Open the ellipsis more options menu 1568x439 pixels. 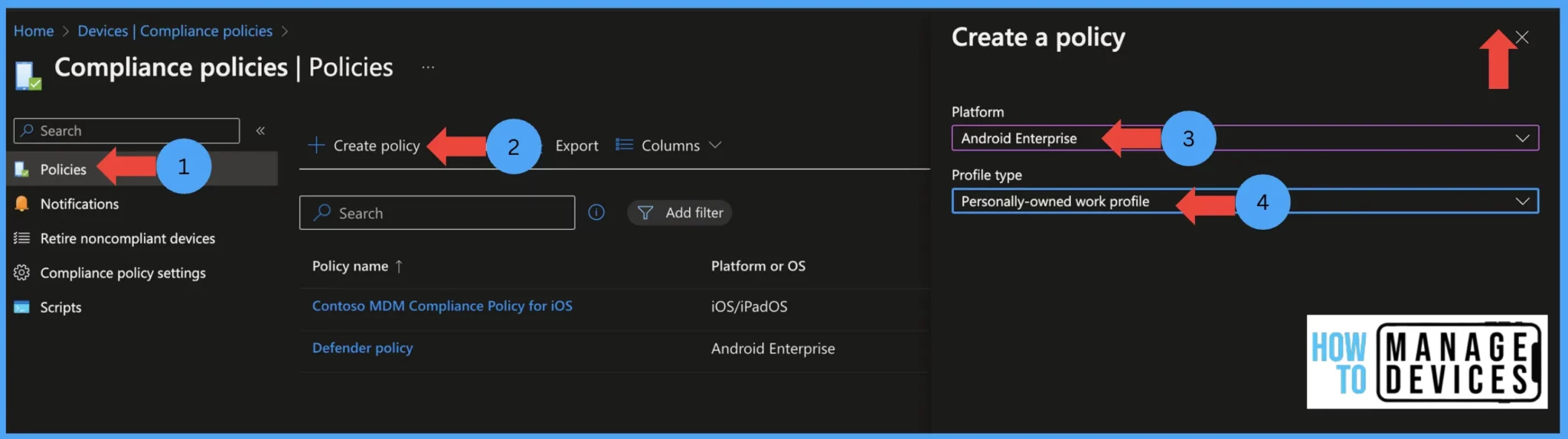tap(428, 67)
